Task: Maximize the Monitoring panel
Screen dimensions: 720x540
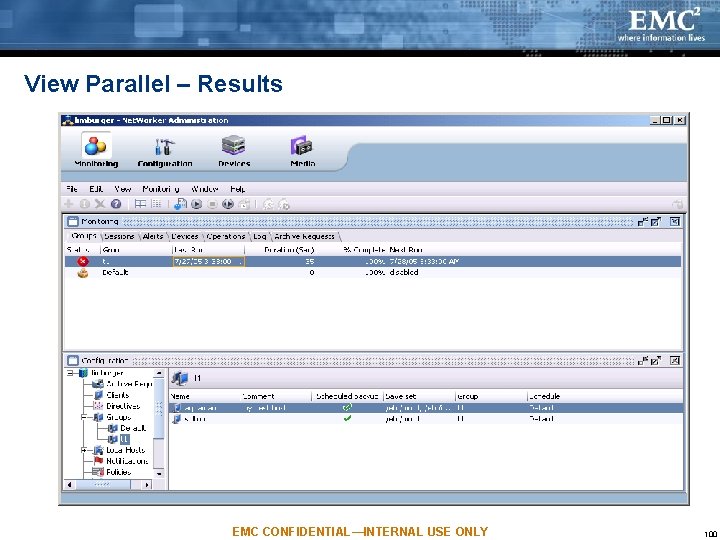Action: (x=656, y=222)
